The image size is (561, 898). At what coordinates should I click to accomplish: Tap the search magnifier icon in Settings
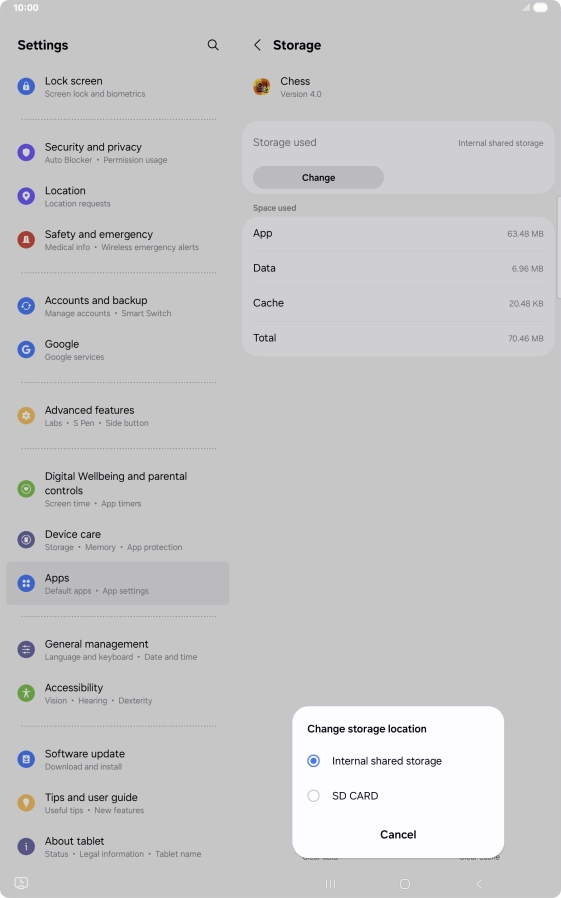point(213,45)
